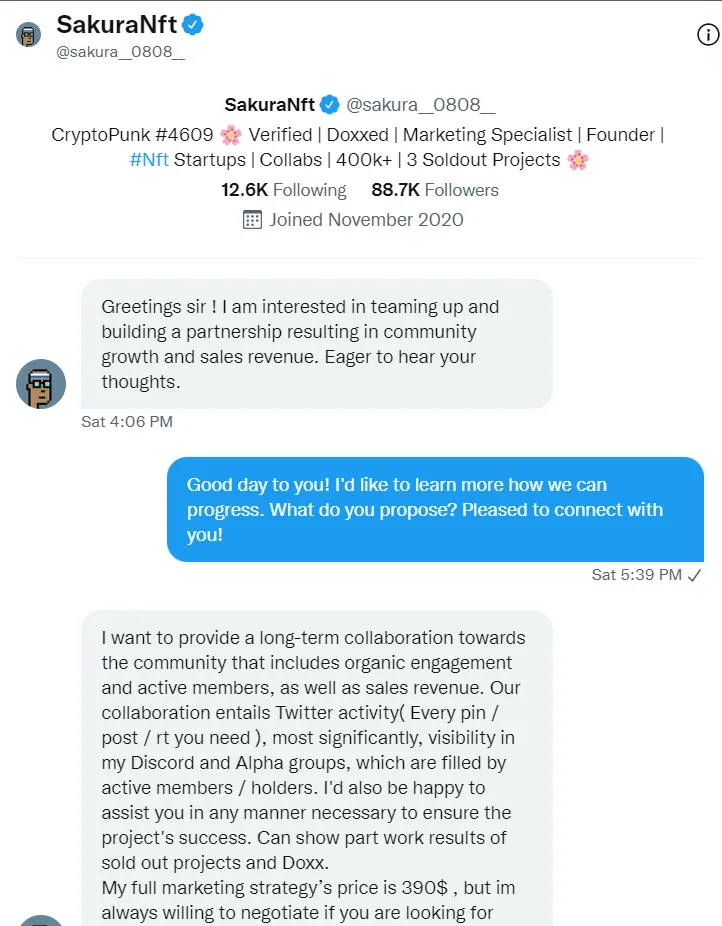Click the Sat 4:06 PM timestamp
Viewport: 722px width, 926px height.
(127, 422)
